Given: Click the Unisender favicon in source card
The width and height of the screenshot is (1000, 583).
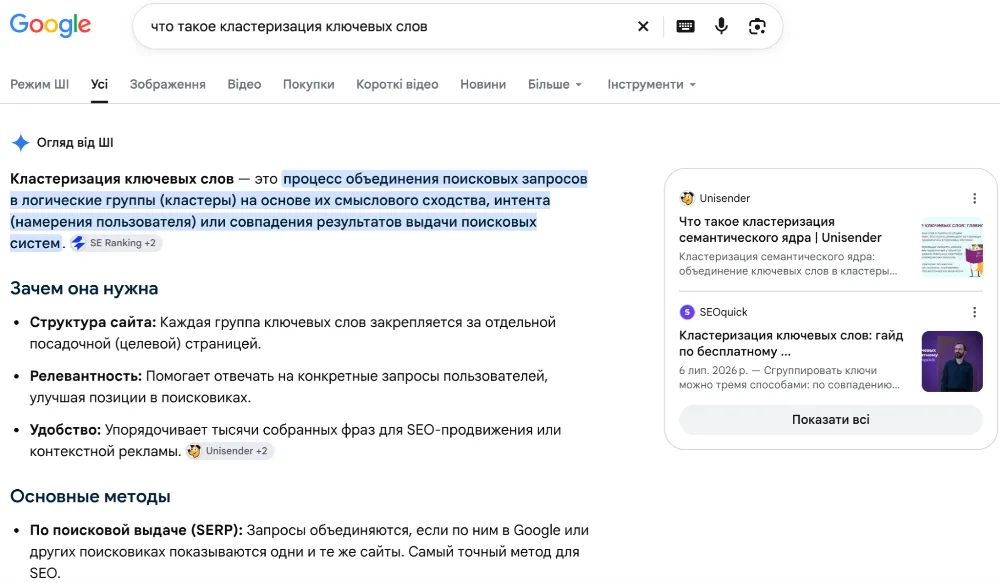Looking at the screenshot, I should tap(687, 198).
